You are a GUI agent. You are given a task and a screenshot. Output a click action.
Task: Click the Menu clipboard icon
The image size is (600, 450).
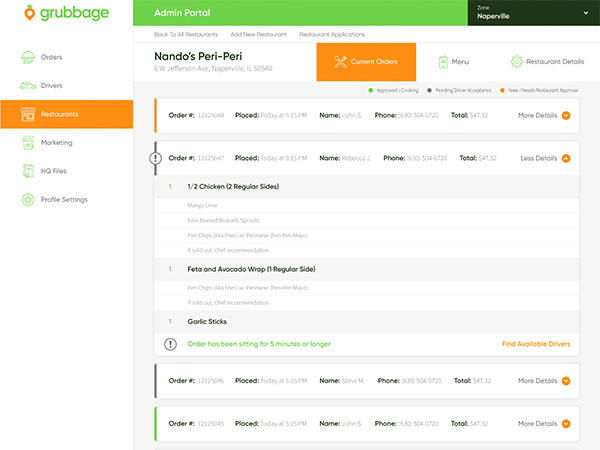(443, 62)
